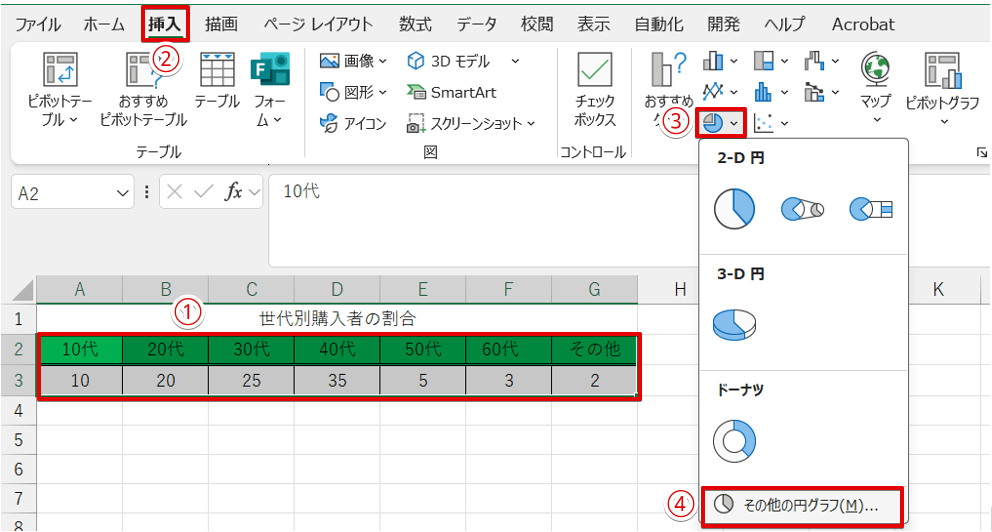Pick the doughnut chart type
The width and height of the screenshot is (992, 532).
tap(734, 439)
